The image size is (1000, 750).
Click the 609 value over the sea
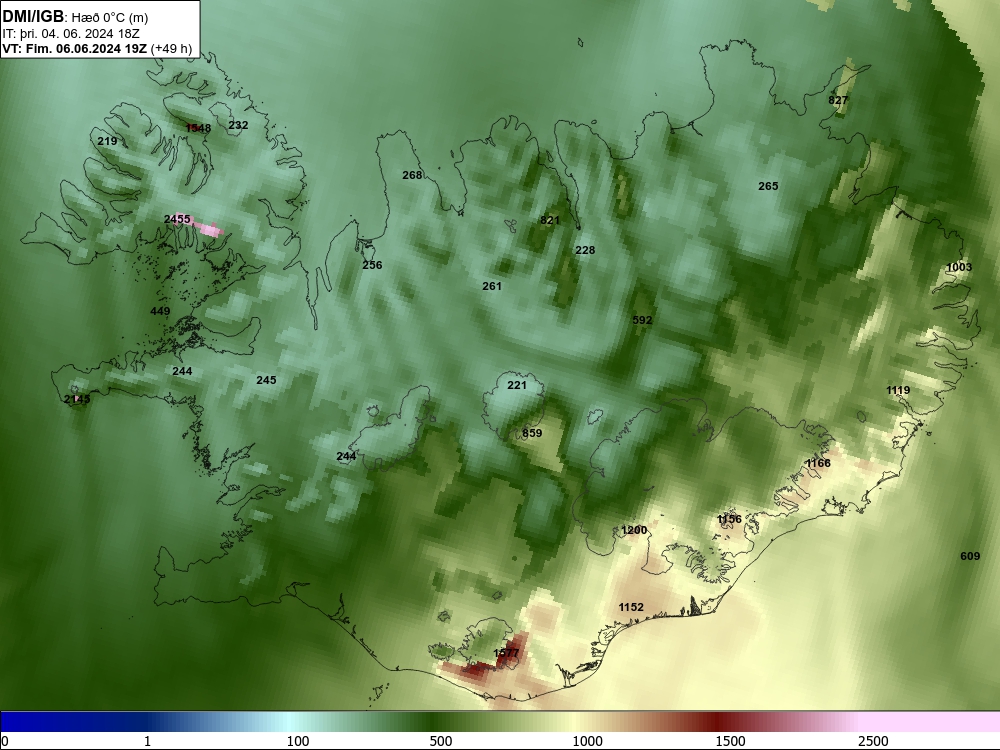click(970, 556)
